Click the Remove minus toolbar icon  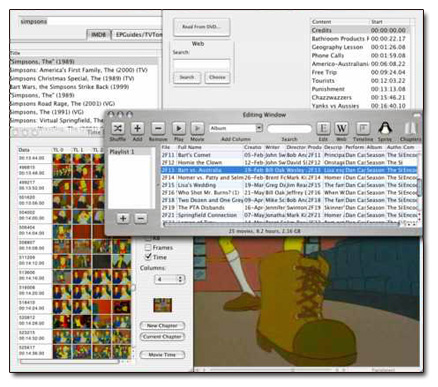[x=158, y=128]
